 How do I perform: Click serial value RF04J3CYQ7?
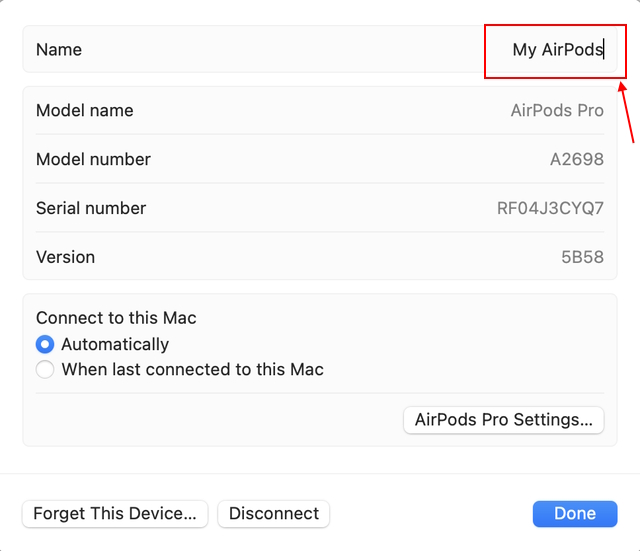(550, 208)
